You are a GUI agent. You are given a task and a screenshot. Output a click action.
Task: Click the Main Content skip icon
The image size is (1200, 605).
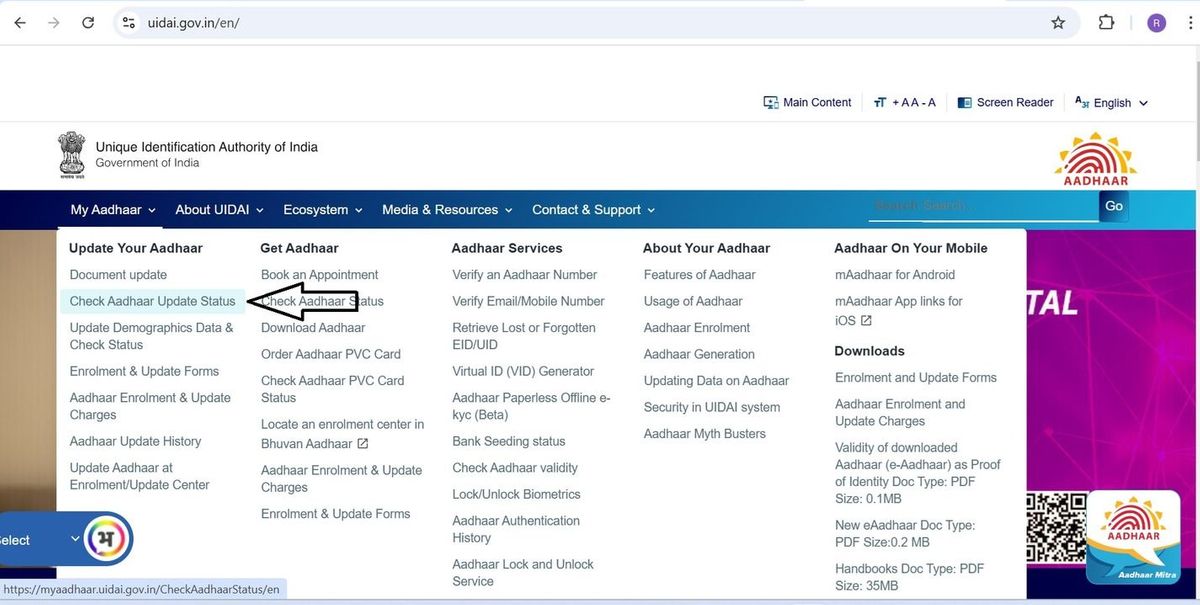pyautogui.click(x=770, y=102)
